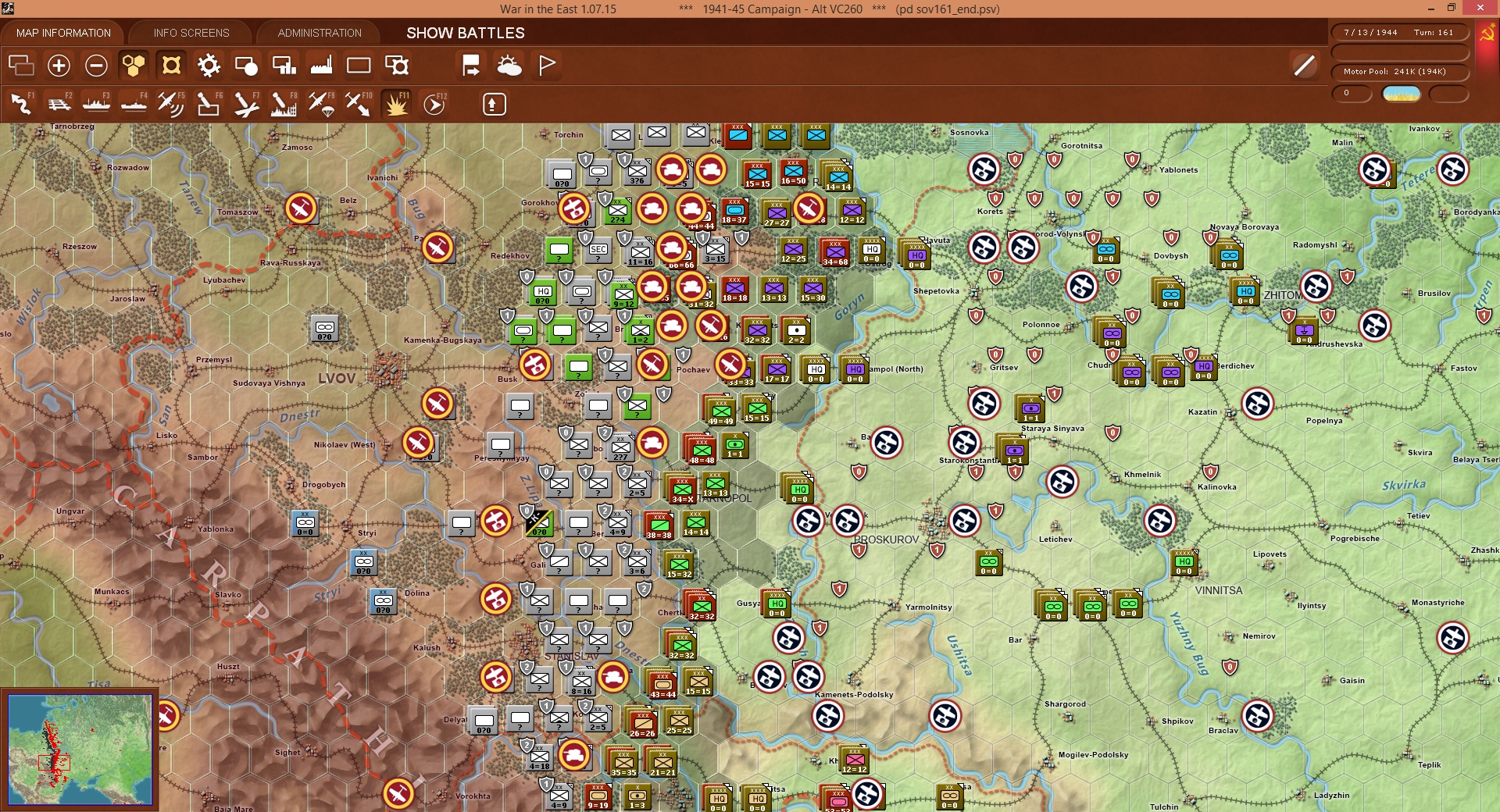Switch to the INFO SCREENS tab
Image resolution: width=1500 pixels, height=812 pixels.
(191, 33)
